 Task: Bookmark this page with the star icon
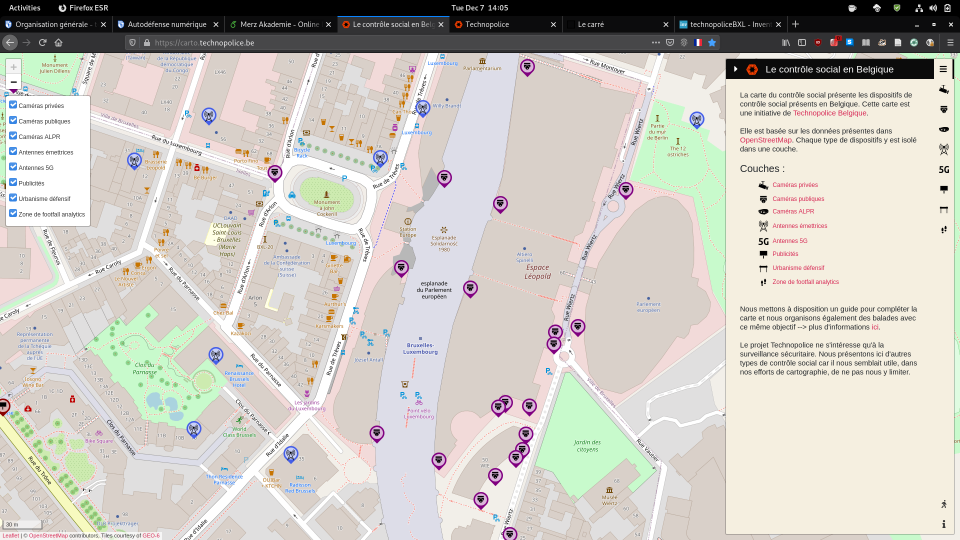coord(712,43)
